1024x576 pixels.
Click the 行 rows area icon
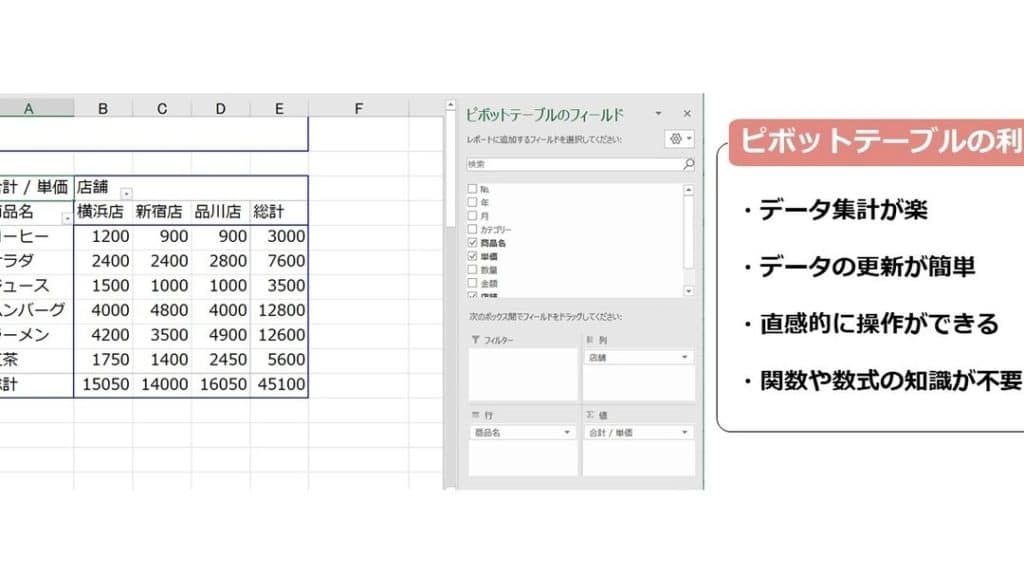point(475,415)
